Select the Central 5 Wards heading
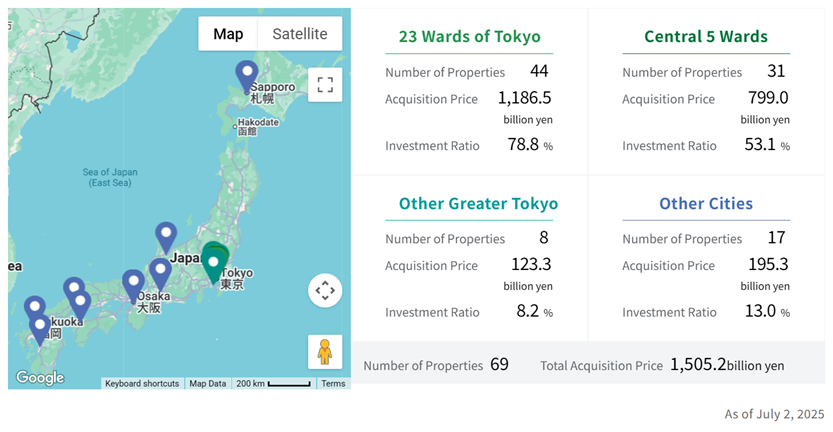Viewport: 833px width, 432px height. pyautogui.click(x=706, y=36)
